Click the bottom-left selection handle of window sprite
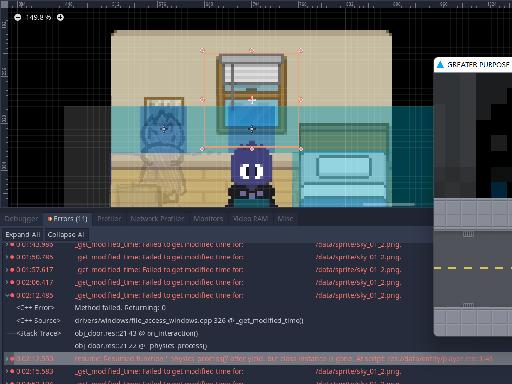The height and width of the screenshot is (384, 512). 202,149
